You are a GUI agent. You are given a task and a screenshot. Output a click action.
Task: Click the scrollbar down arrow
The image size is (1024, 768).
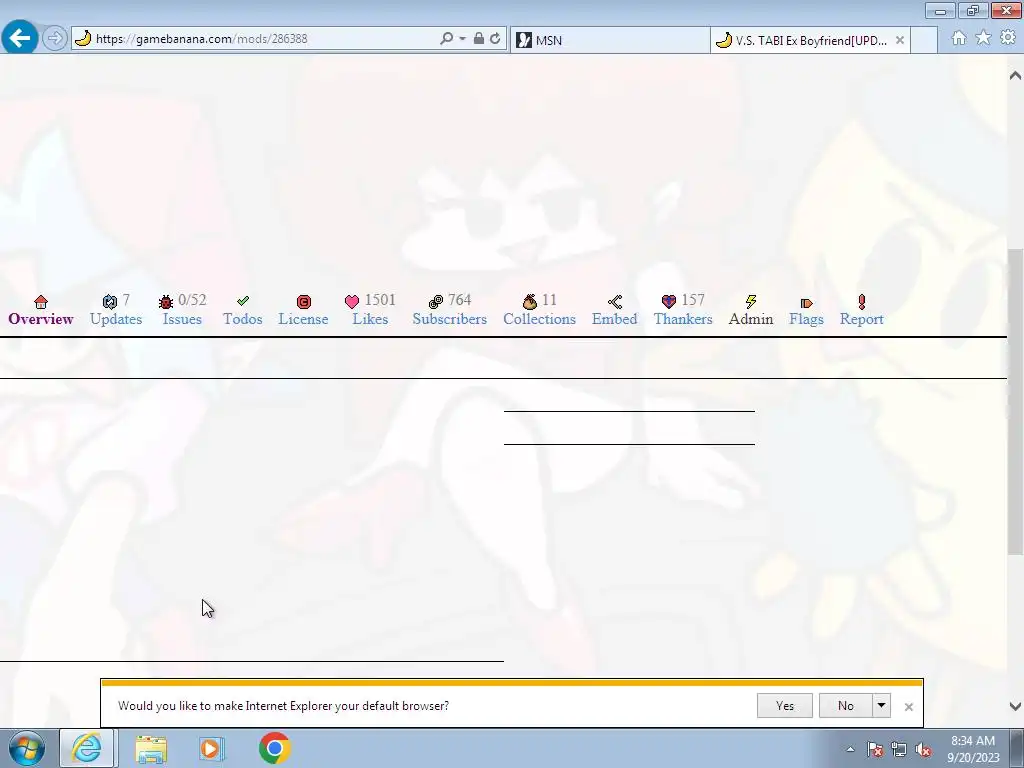click(x=1015, y=706)
